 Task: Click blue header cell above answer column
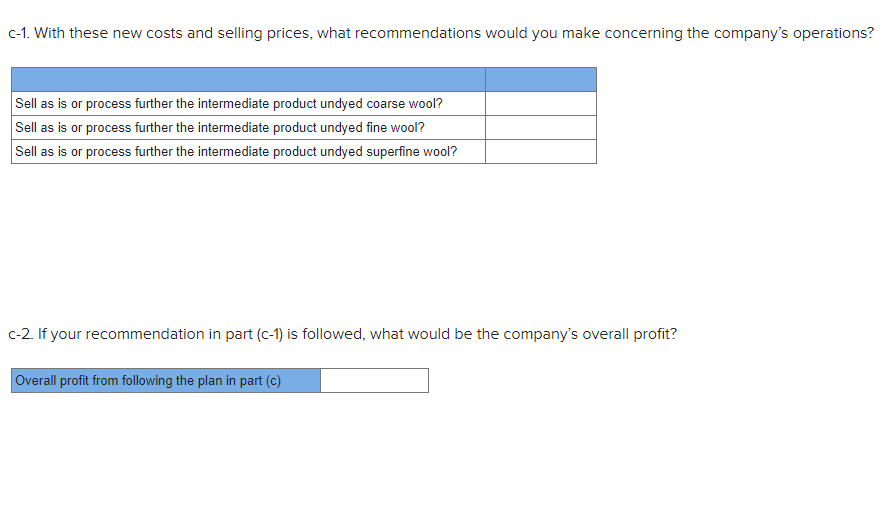(x=541, y=79)
